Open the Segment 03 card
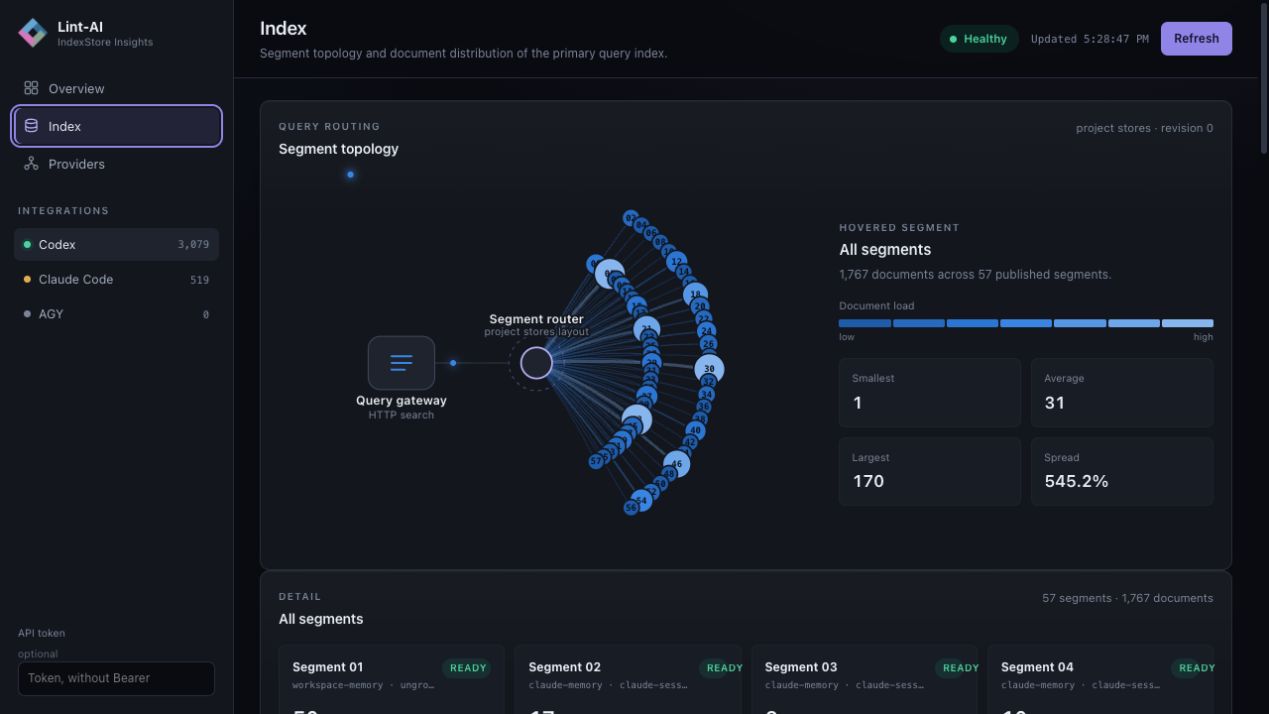Viewport: 1269px width, 714px height. pos(864,679)
